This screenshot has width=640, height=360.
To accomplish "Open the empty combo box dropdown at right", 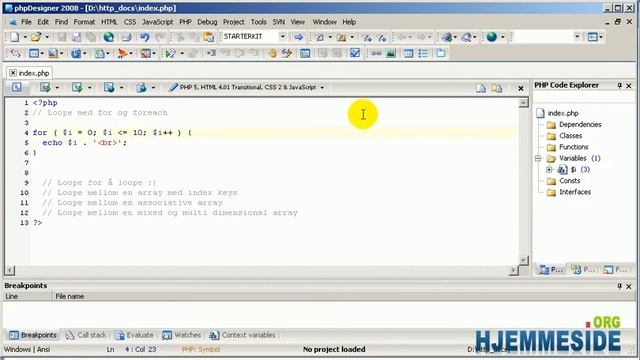I will click(577, 37).
